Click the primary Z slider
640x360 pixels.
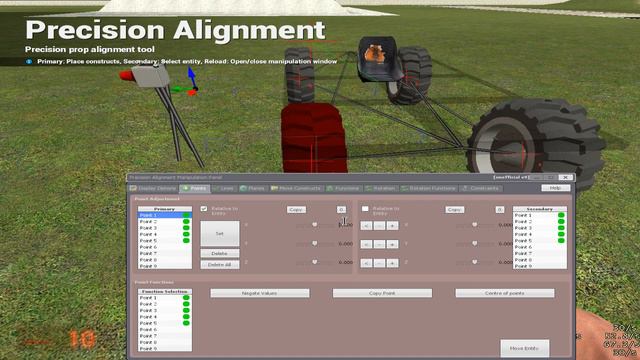point(314,262)
